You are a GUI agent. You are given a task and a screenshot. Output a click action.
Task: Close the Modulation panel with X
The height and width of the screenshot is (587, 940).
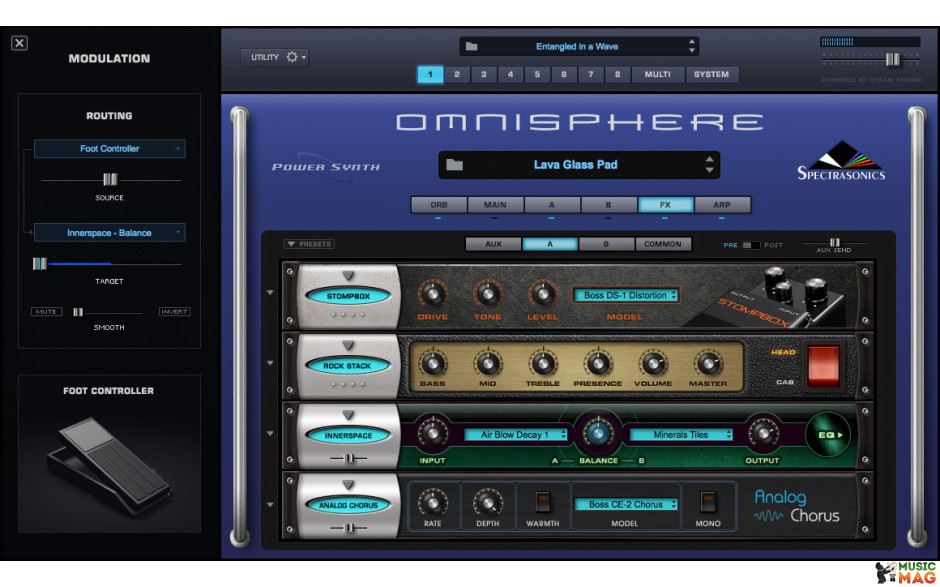pyautogui.click(x=19, y=43)
